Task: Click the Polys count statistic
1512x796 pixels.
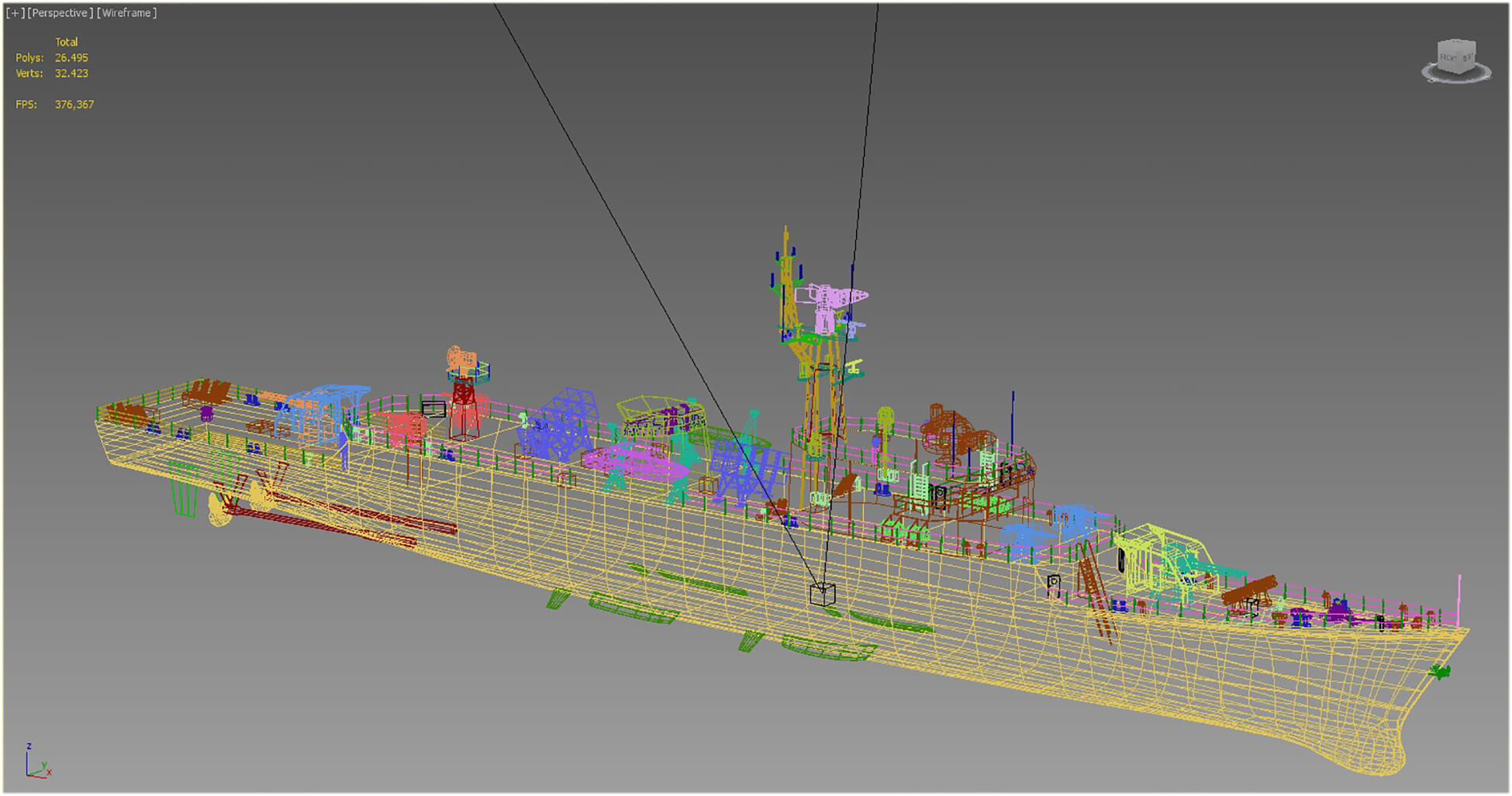Action: (x=71, y=58)
